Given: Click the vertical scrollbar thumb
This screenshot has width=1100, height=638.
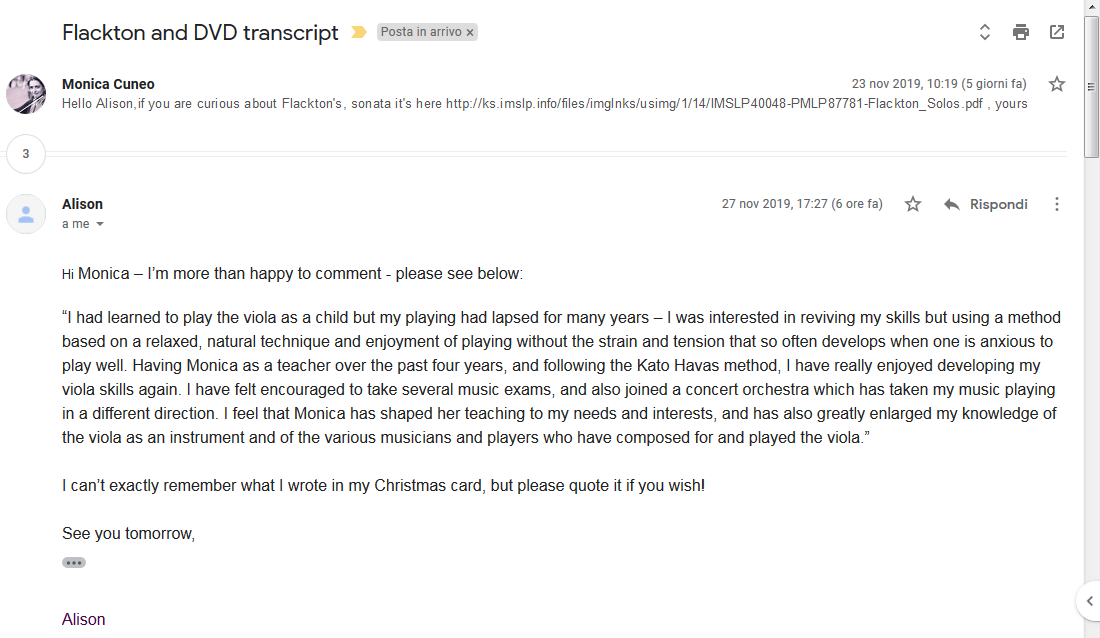Looking at the screenshot, I should (1092, 87).
